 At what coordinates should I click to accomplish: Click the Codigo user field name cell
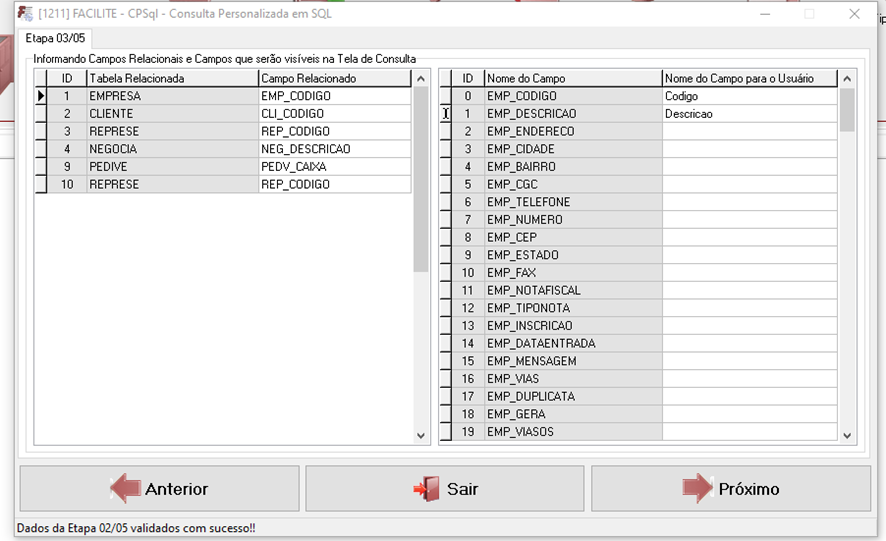coord(749,96)
